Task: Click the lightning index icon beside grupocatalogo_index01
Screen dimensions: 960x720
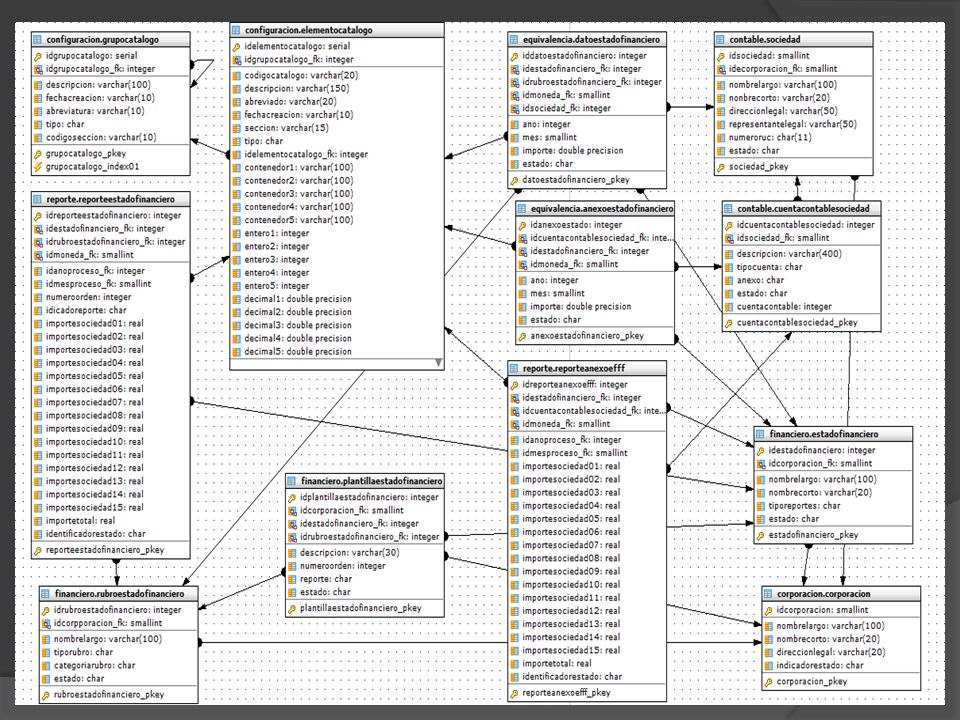Action: pos(37,167)
